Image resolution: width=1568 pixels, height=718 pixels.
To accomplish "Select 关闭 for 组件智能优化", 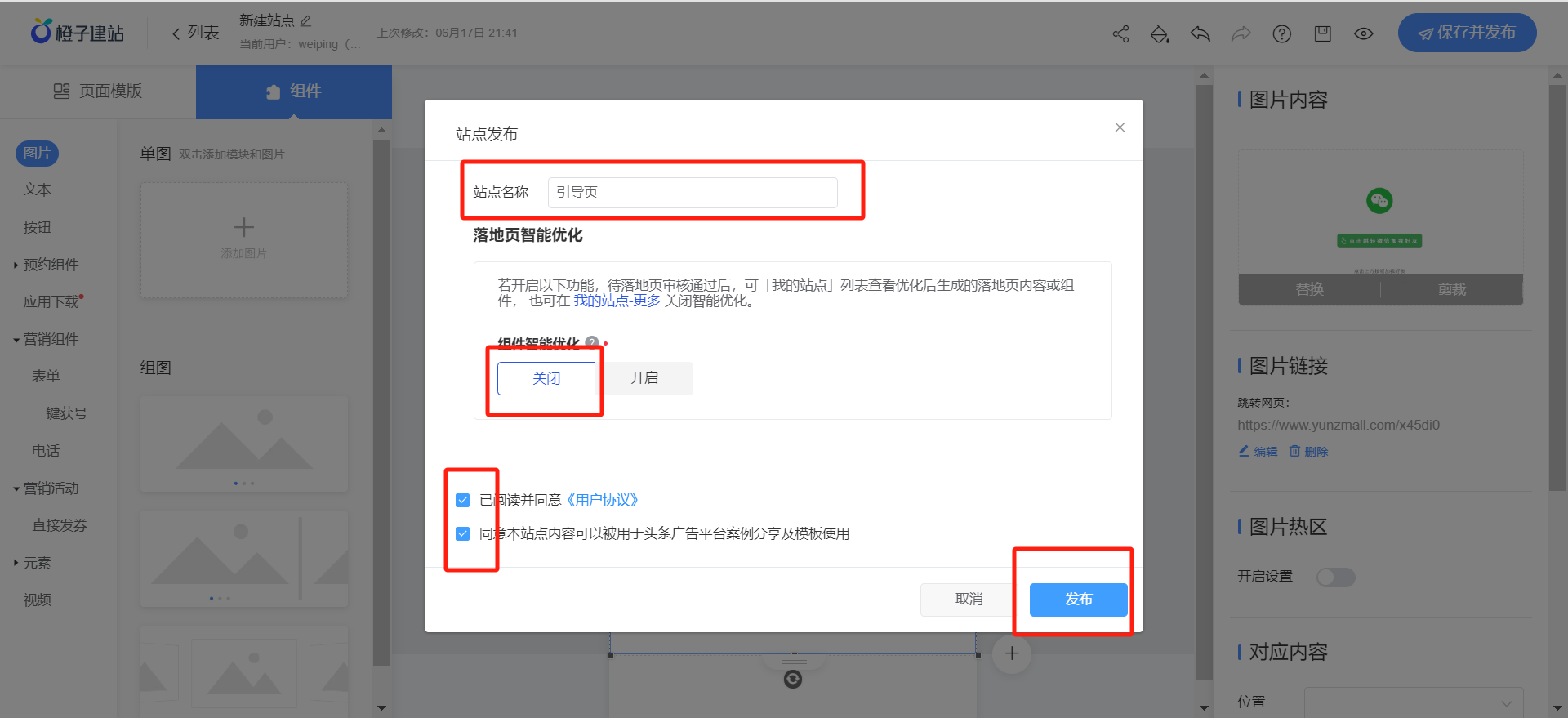I will click(546, 378).
